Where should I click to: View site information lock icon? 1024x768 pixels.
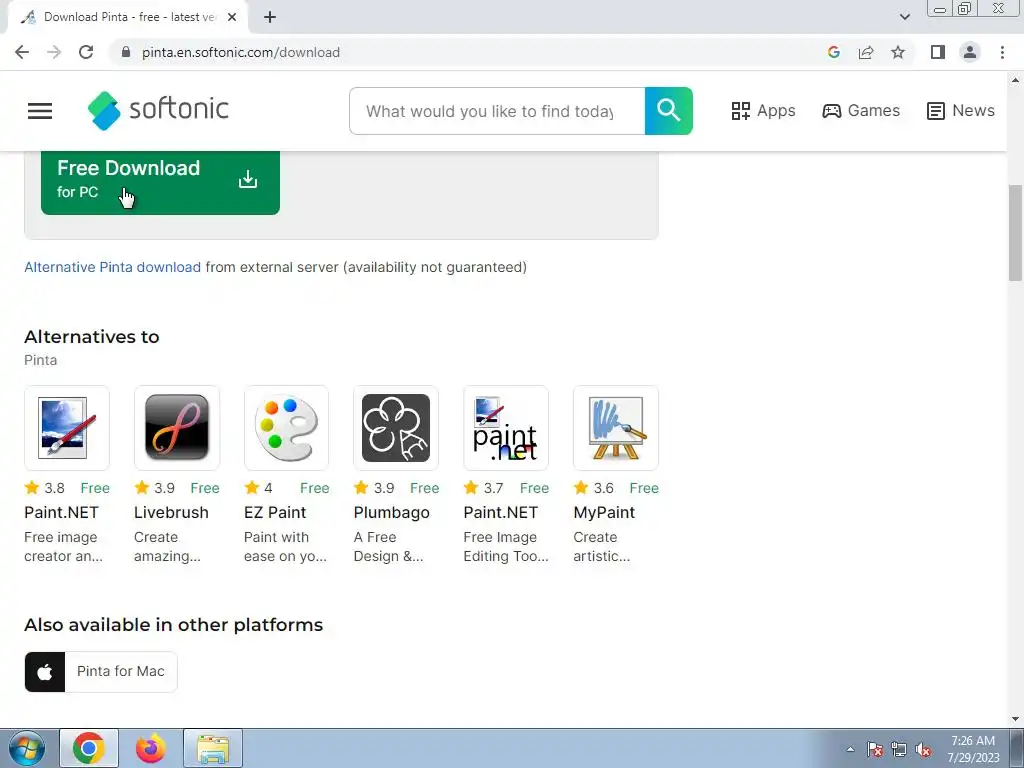126,52
